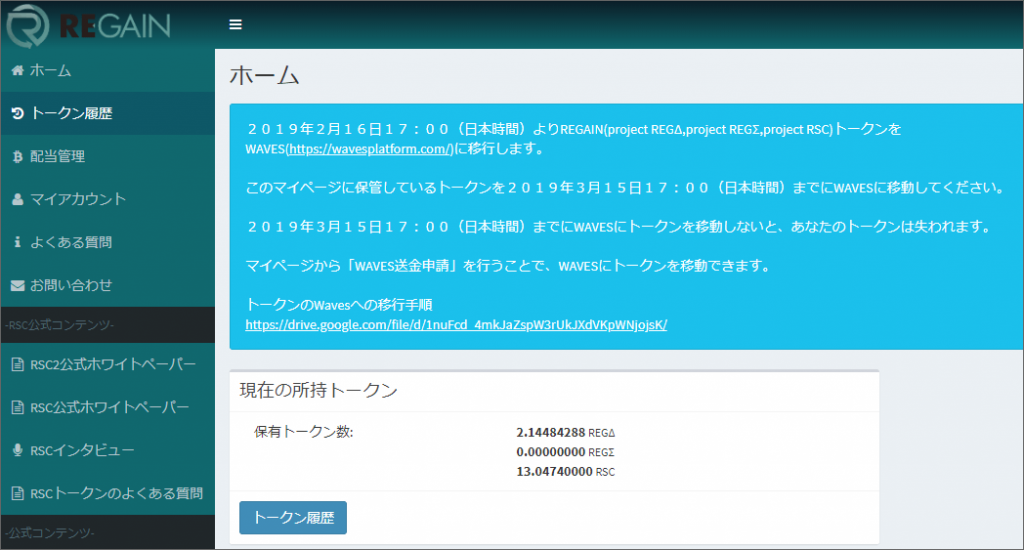The width and height of the screenshot is (1024, 550).
Task: Open RSCインタビュー sidebar item
Action: [x=108, y=450]
